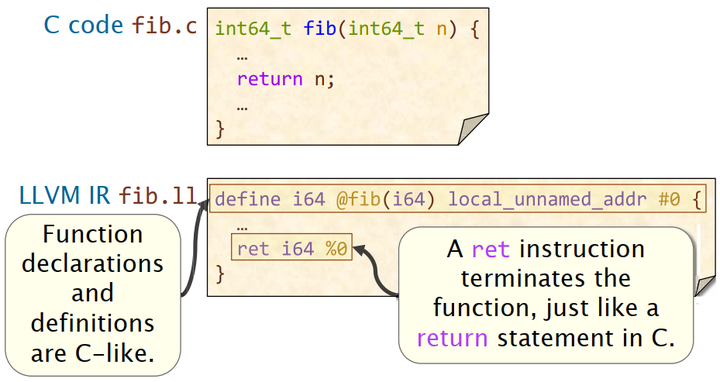This screenshot has width=720, height=382.
Task: Click the 'Function declarations and definitions' callout
Action: [x=92, y=295]
